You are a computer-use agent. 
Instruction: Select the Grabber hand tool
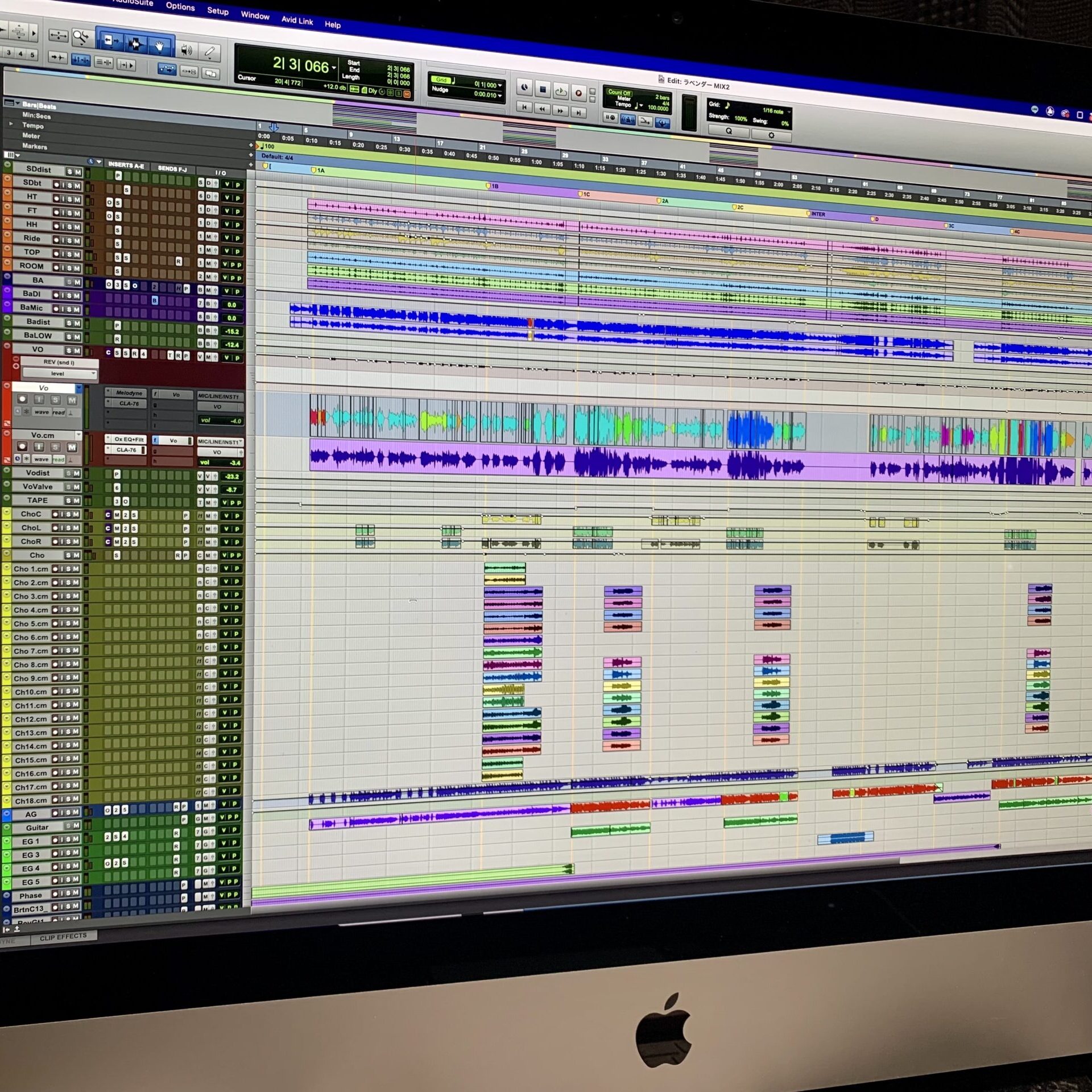[160, 46]
